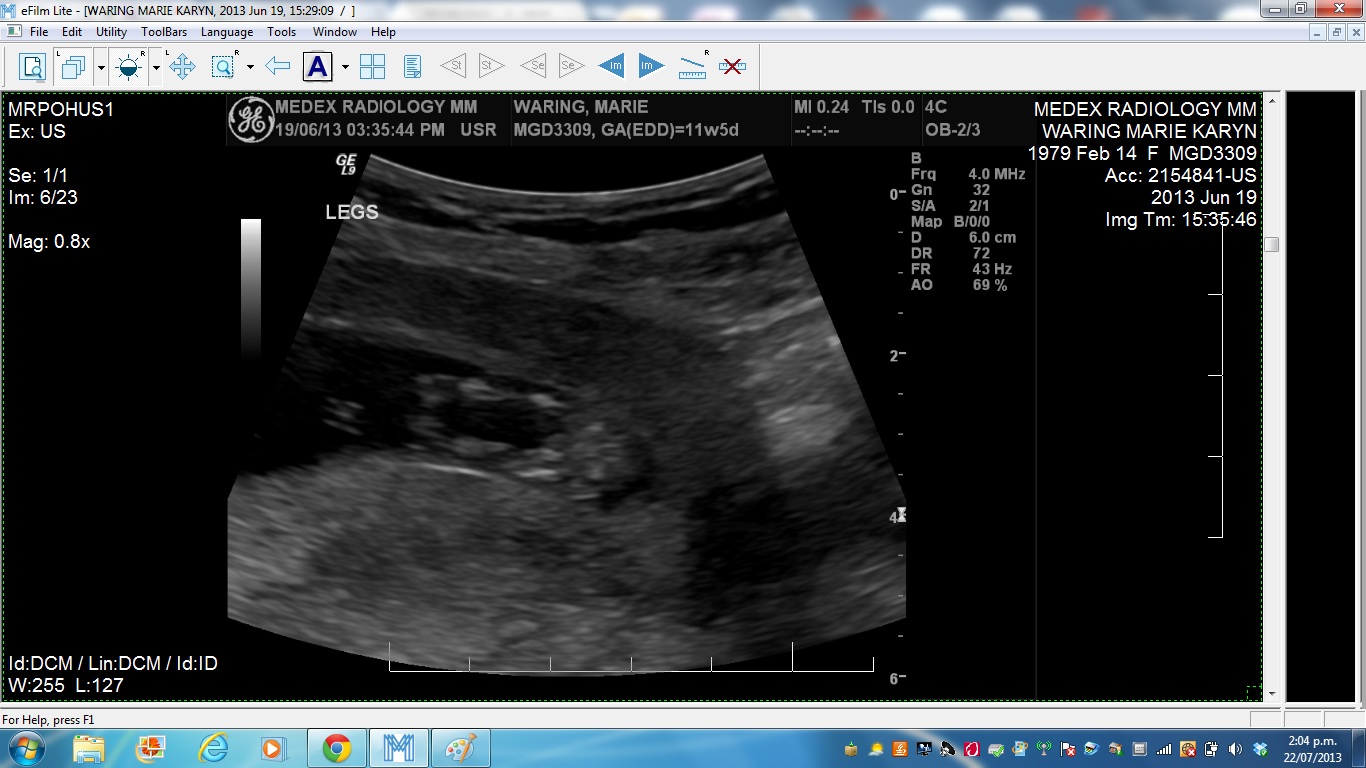Click the vertical scrollbar thumb at right
This screenshot has height=768, width=1366.
[x=1272, y=244]
